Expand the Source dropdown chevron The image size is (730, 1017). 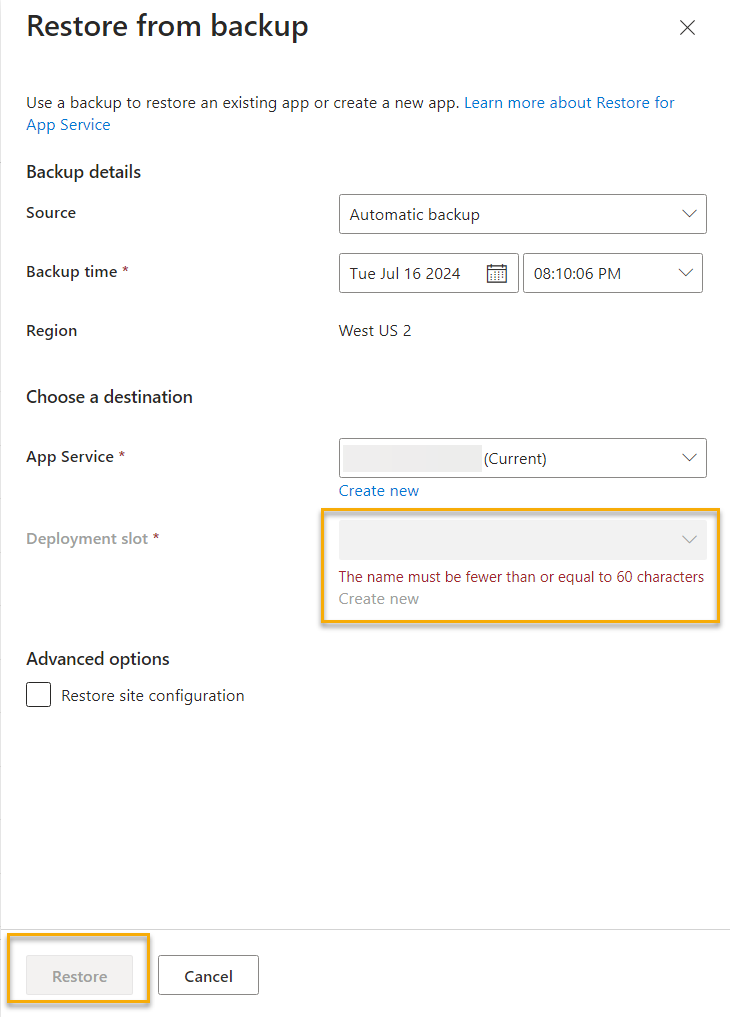689,213
